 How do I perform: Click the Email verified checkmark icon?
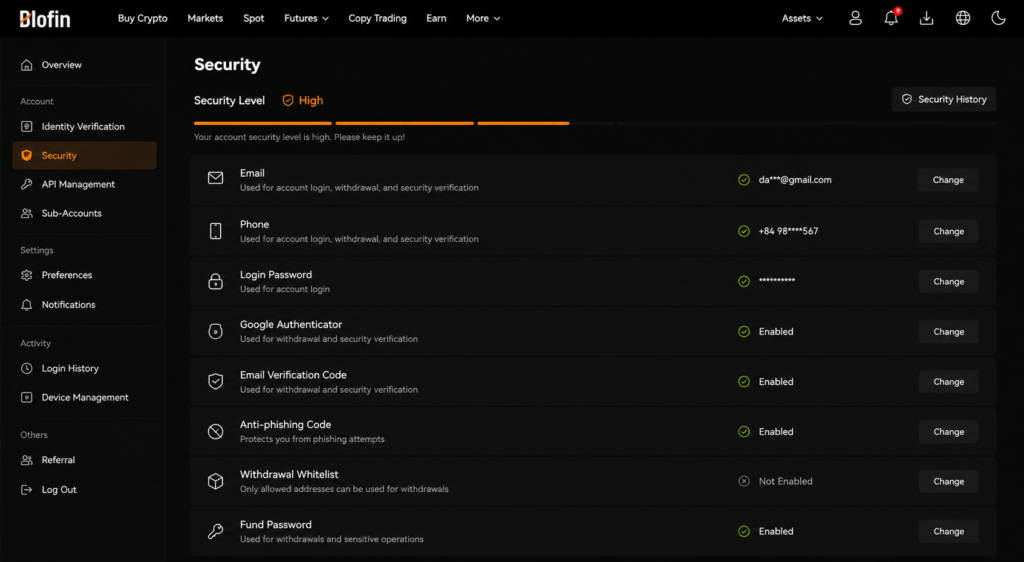pos(744,180)
